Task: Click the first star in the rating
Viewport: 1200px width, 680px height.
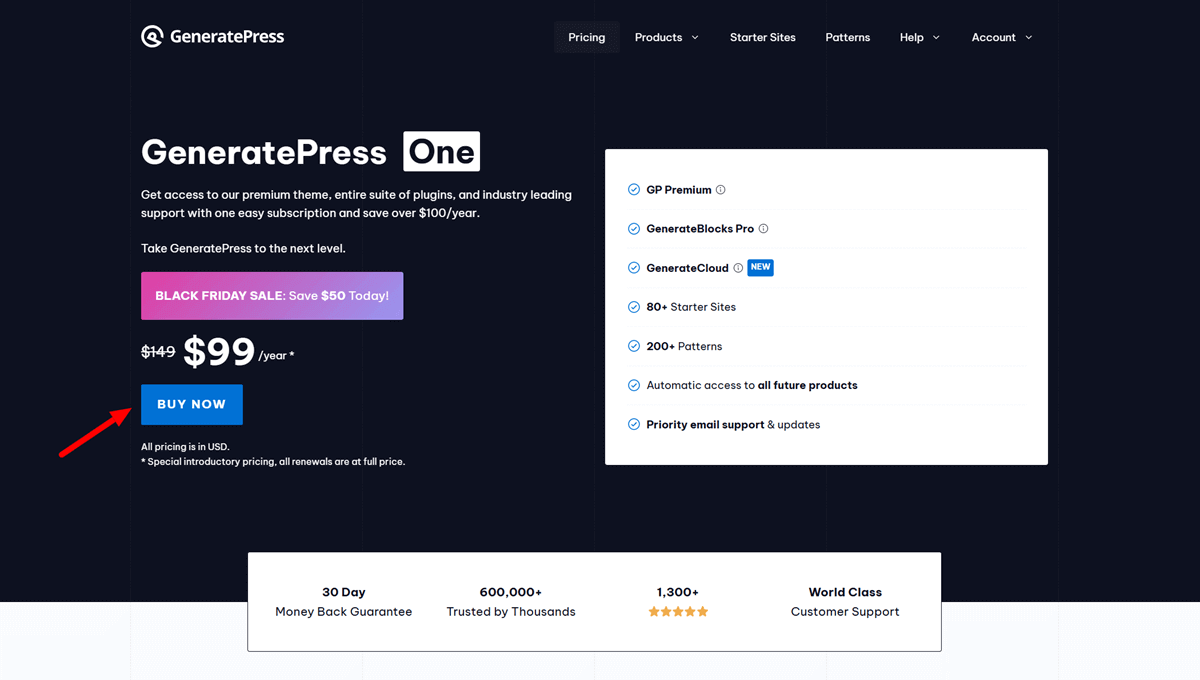Action: pos(654,611)
